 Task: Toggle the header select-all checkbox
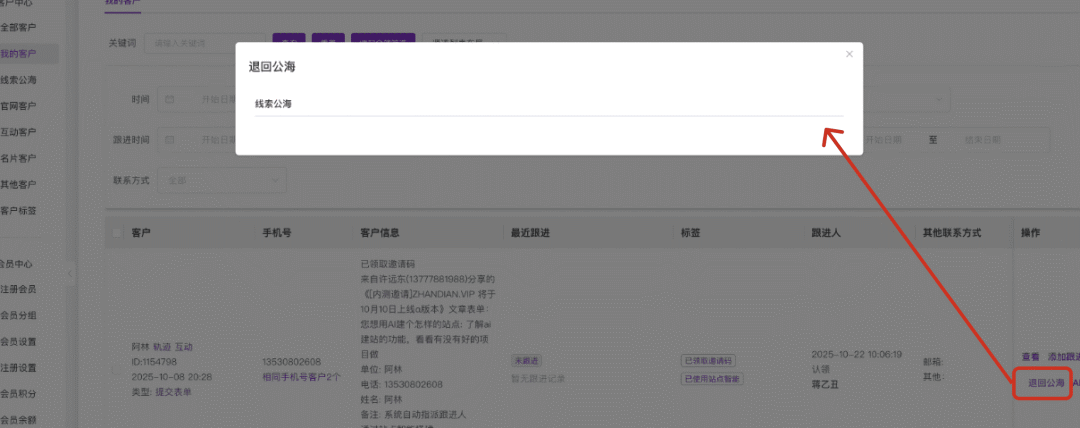coord(117,233)
